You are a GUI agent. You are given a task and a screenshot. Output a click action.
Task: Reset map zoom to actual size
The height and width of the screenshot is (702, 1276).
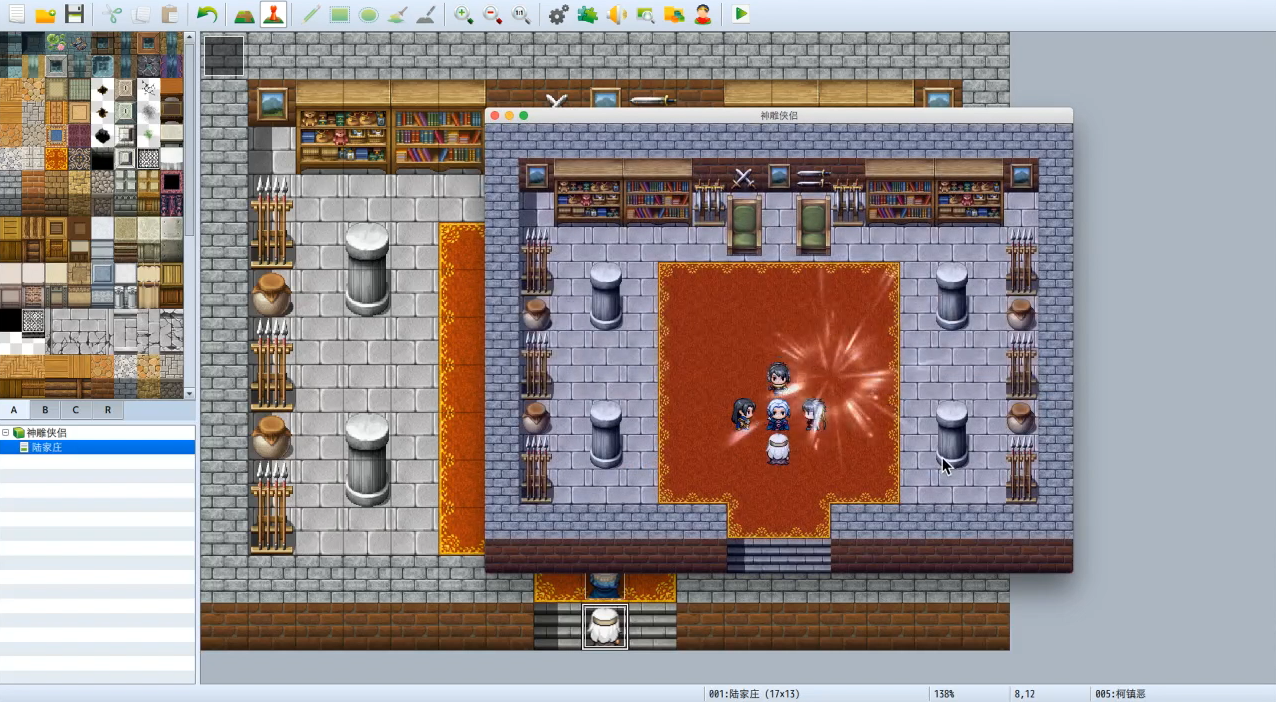(x=521, y=14)
